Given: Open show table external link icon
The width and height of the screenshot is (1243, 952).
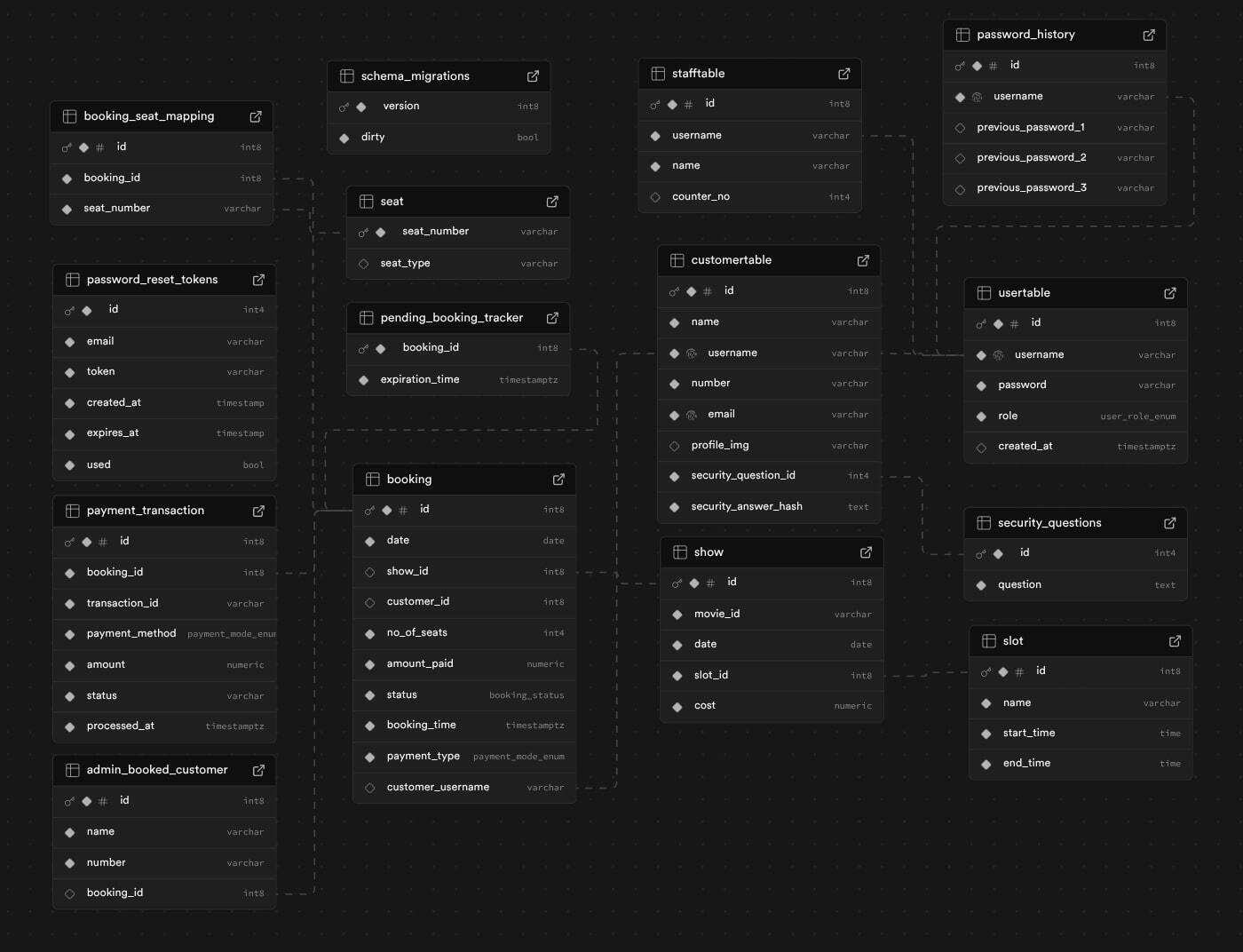Looking at the screenshot, I should 866,552.
